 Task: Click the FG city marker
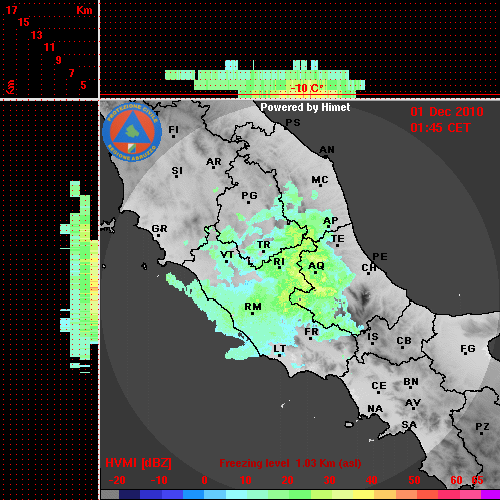pyautogui.click(x=465, y=355)
